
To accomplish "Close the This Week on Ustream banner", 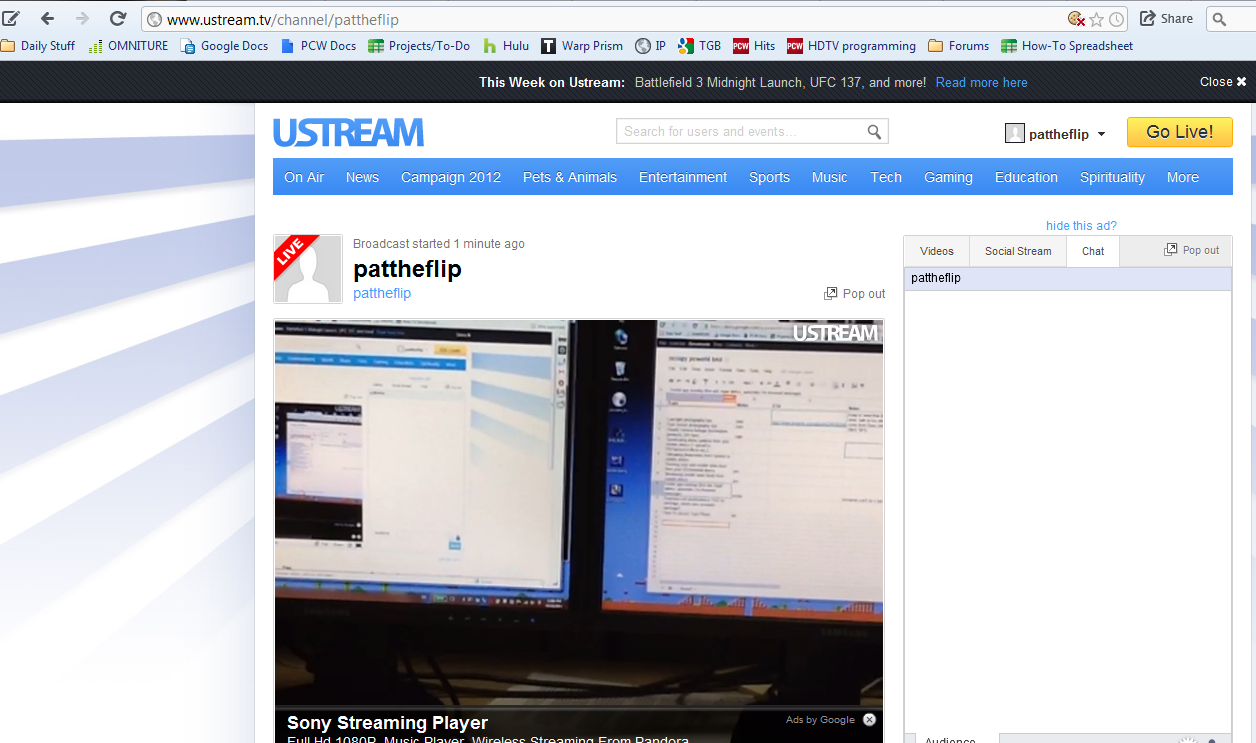I will [1223, 82].
